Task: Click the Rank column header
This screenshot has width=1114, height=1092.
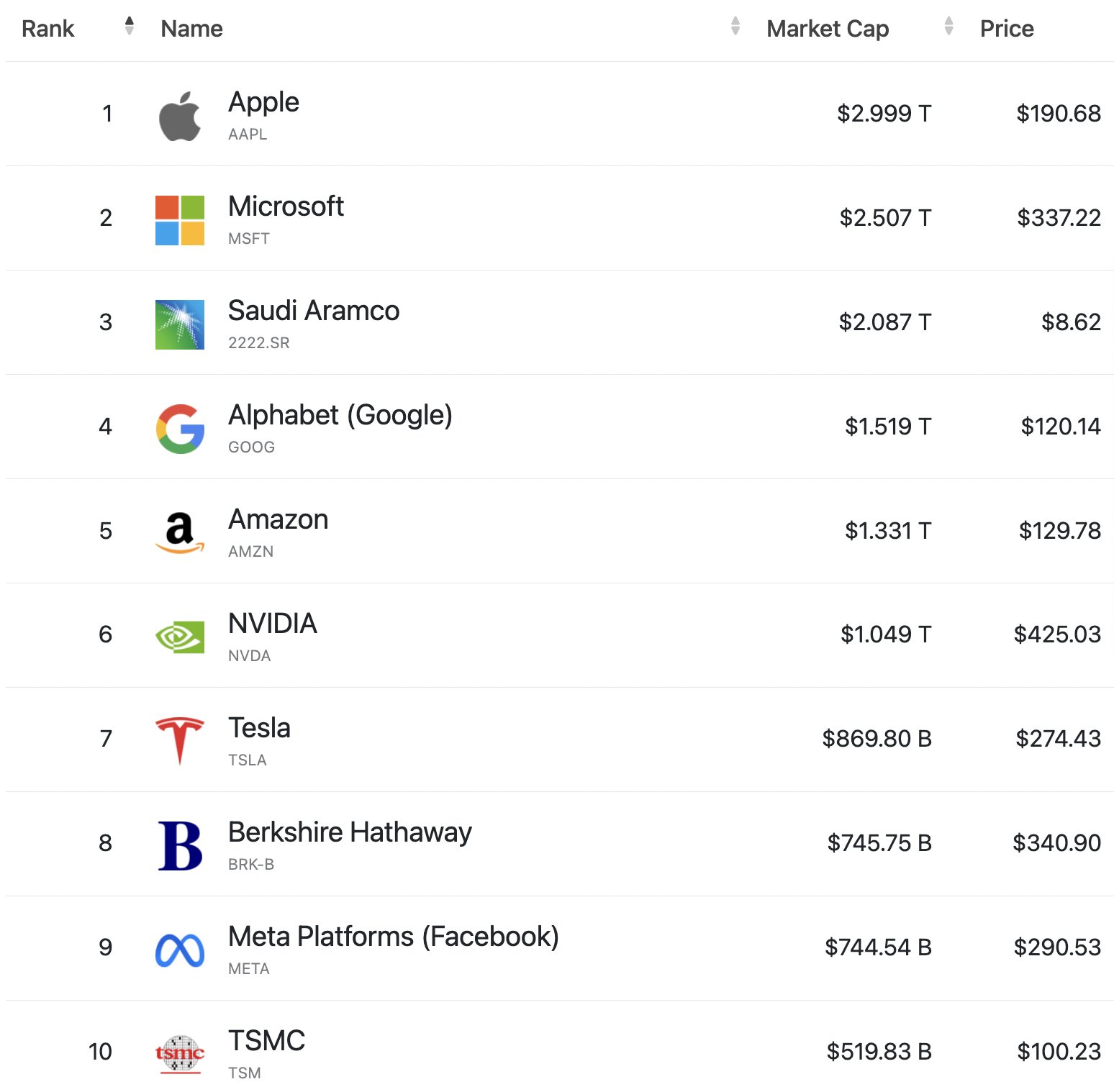Action: pos(48,29)
